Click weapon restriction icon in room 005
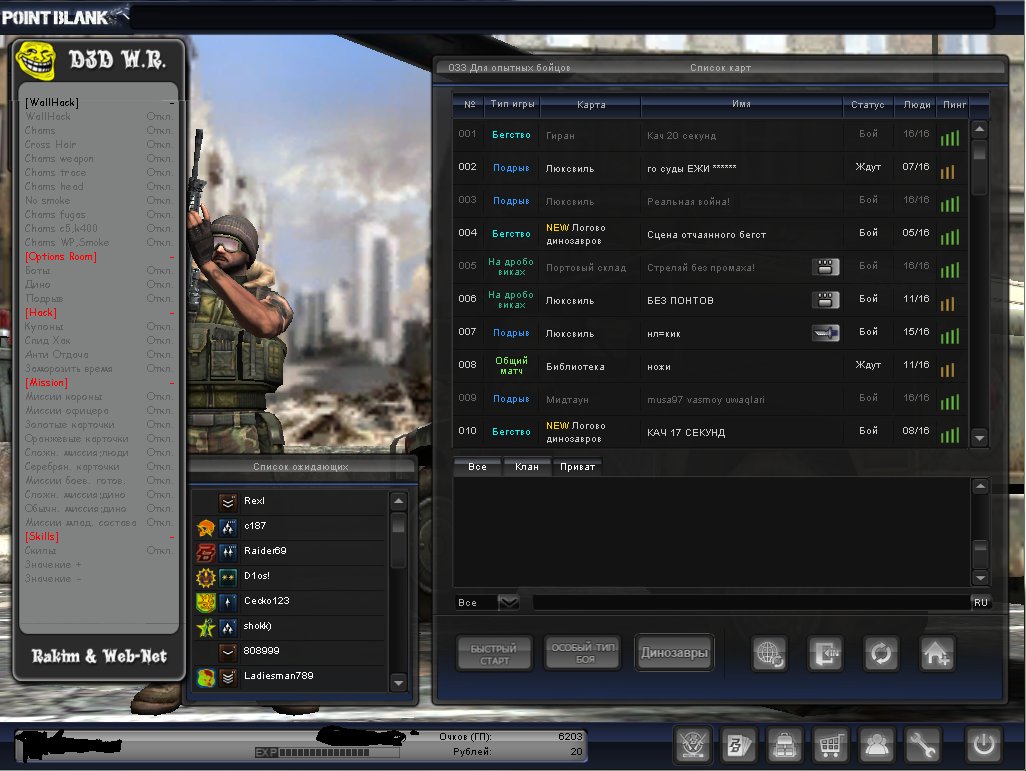The image size is (1026, 771). pos(825,266)
